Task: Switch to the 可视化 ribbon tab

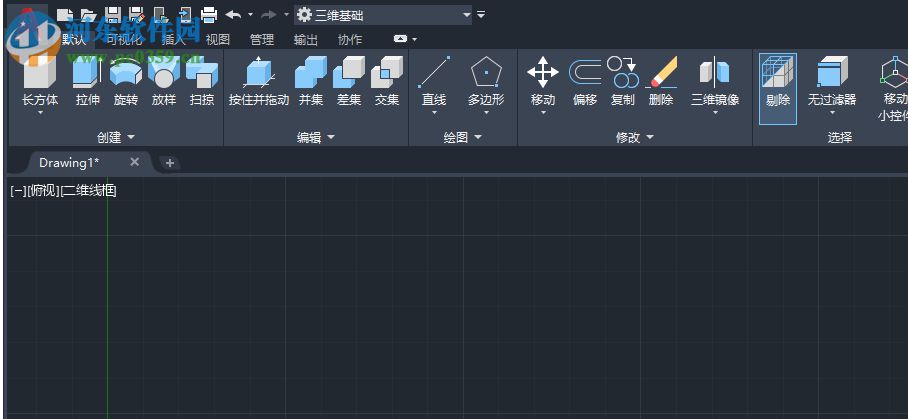Action: click(x=125, y=39)
